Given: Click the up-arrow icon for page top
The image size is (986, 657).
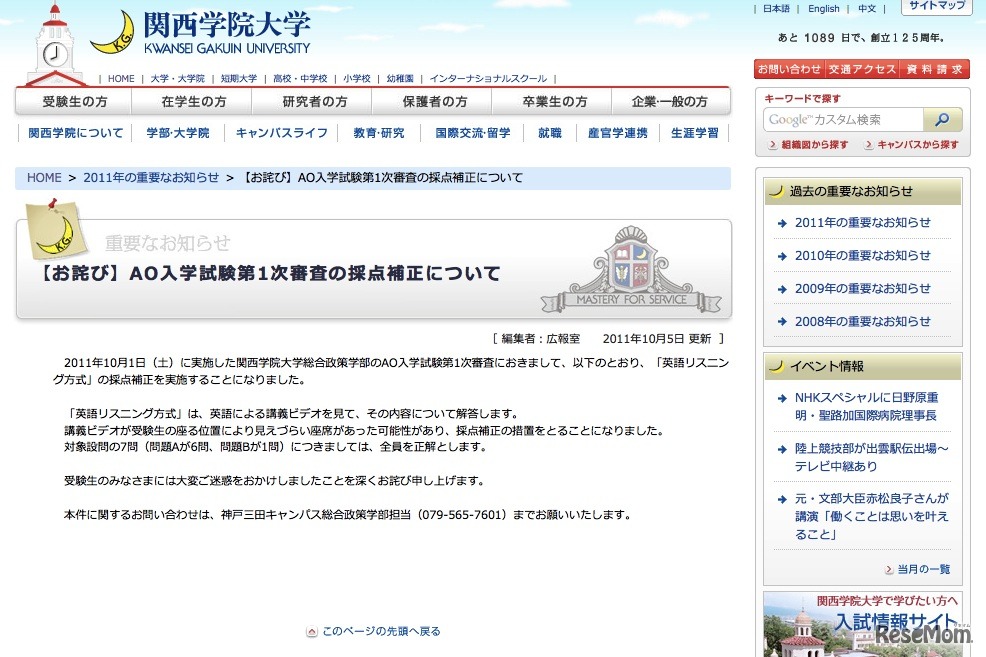Looking at the screenshot, I should [312, 631].
